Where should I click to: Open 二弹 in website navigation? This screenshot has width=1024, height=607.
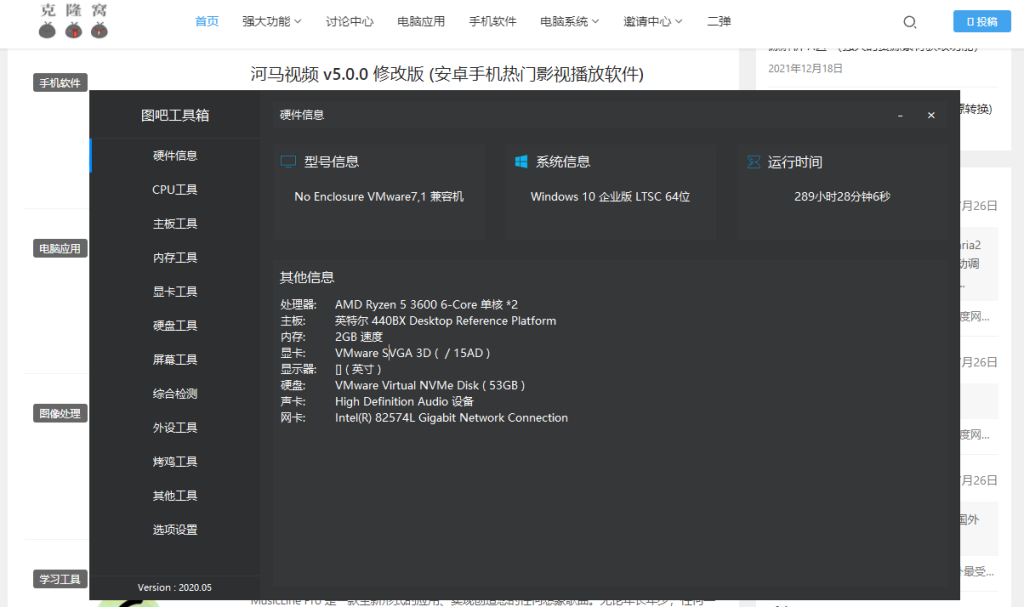click(719, 22)
